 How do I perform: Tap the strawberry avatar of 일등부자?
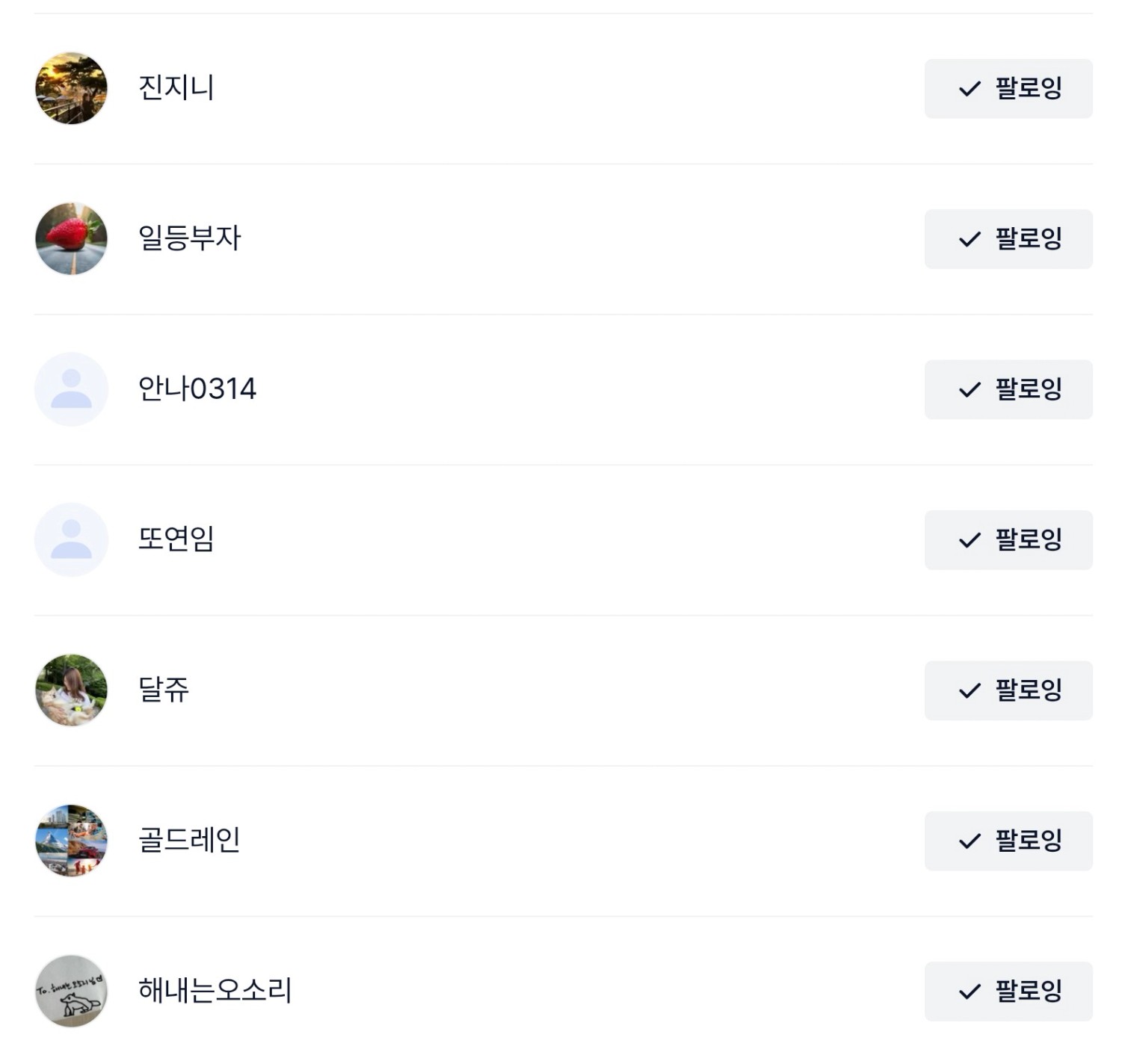(71, 238)
